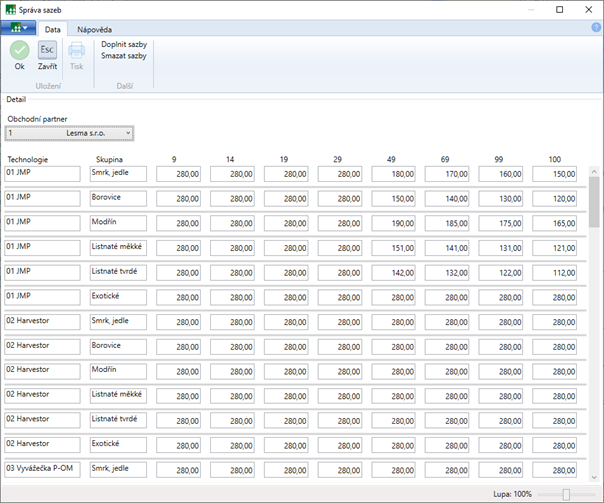
Task: Click the Lupa zoom slider handle
Action: pyautogui.click(x=566, y=494)
